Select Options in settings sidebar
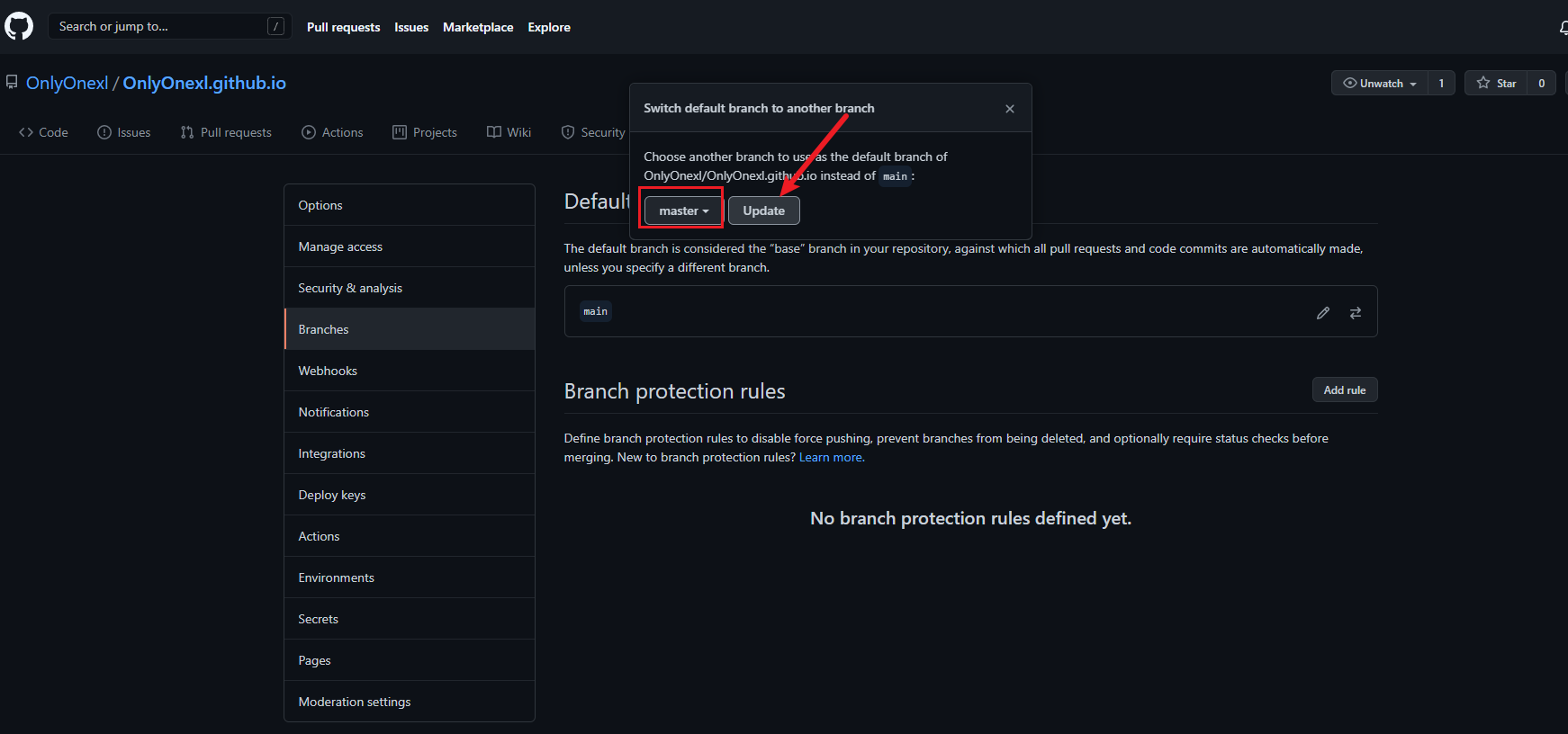The image size is (1568, 734). click(x=410, y=205)
